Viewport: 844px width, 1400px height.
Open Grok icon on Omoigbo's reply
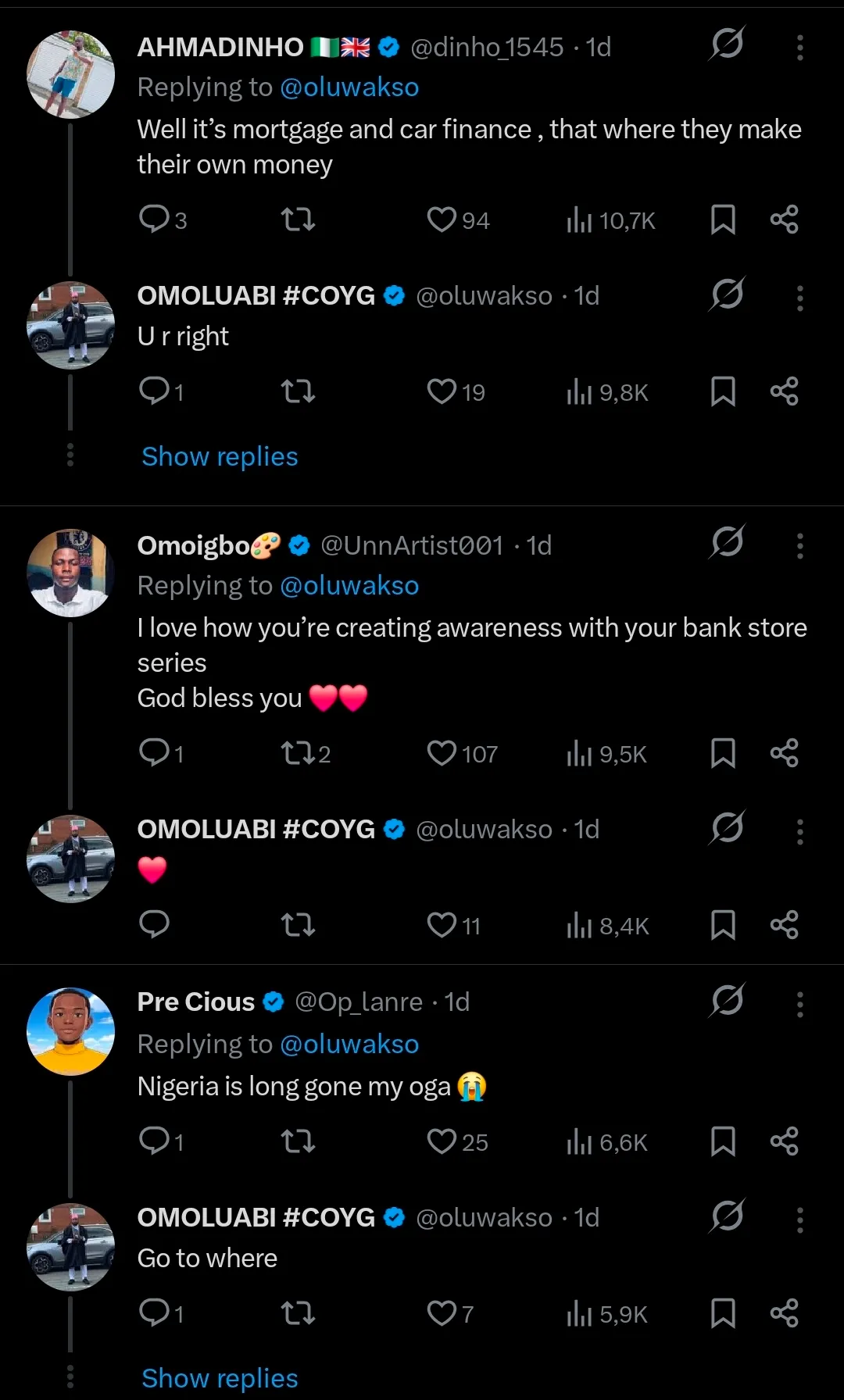(x=727, y=541)
